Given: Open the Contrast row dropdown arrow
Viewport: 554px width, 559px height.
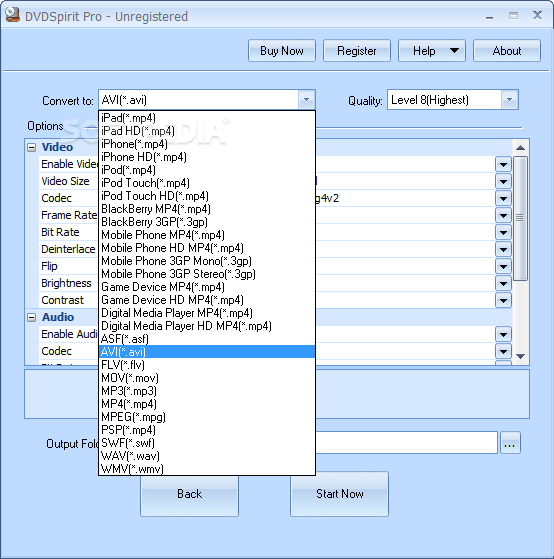Looking at the screenshot, I should pos(503,301).
